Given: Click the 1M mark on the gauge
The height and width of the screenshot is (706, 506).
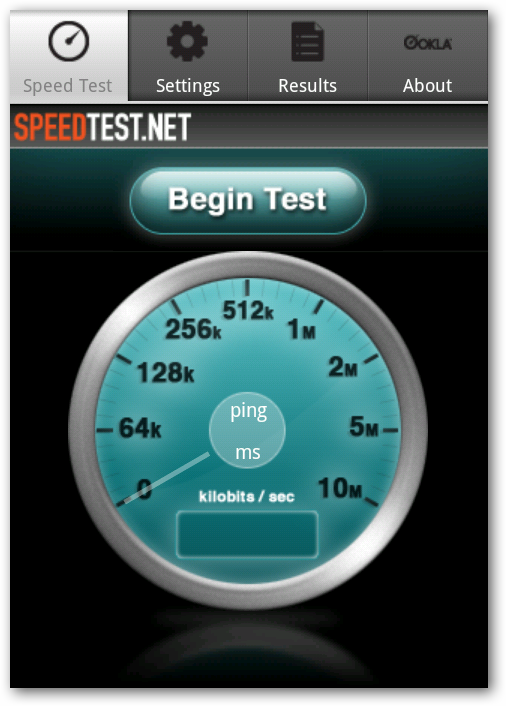Looking at the screenshot, I should coord(302,328).
